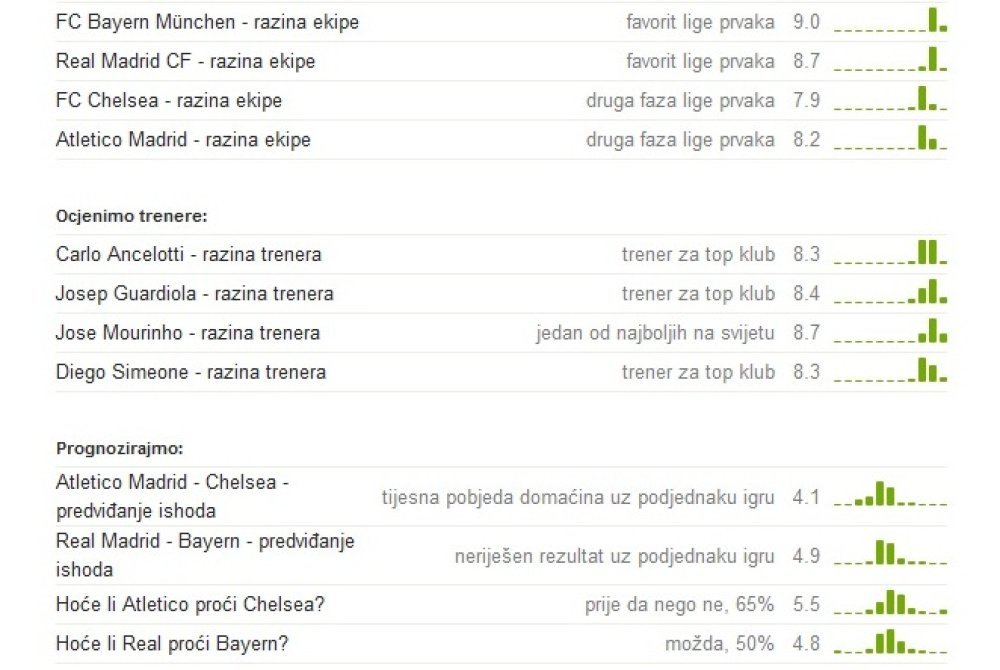Open 'Atletico Madrid - razina ekipe' entry
This screenshot has height=670, width=1000.
coord(183,140)
